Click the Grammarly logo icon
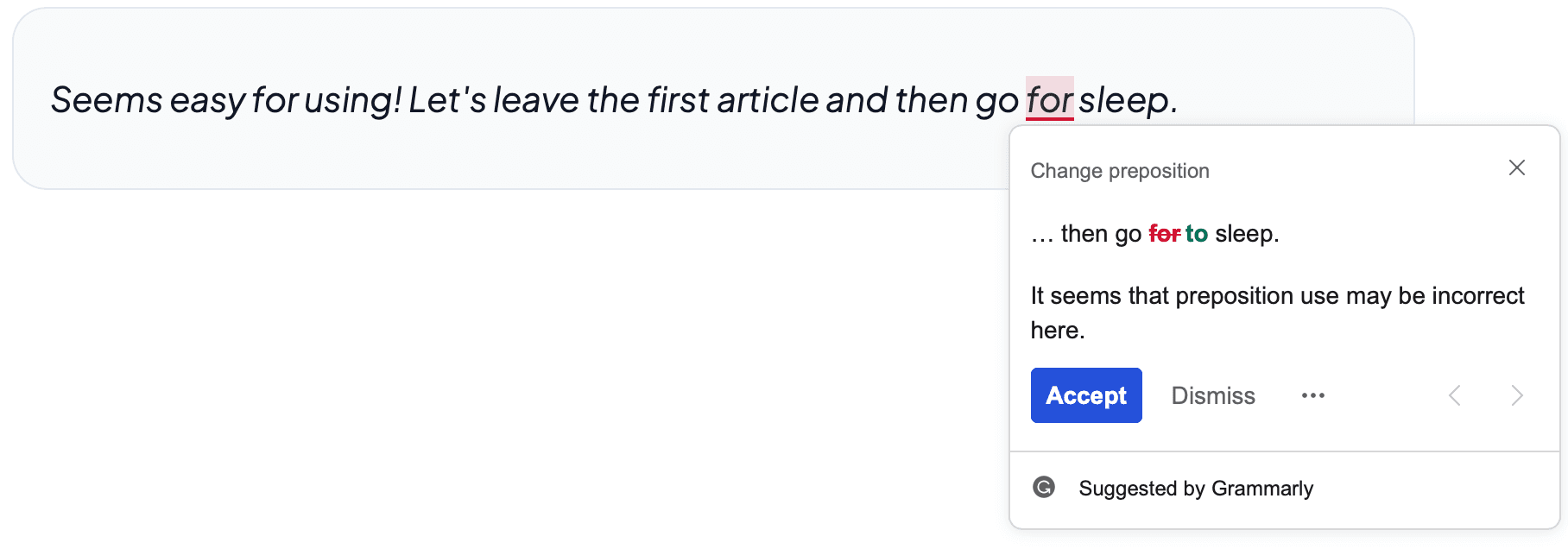 click(x=1045, y=488)
